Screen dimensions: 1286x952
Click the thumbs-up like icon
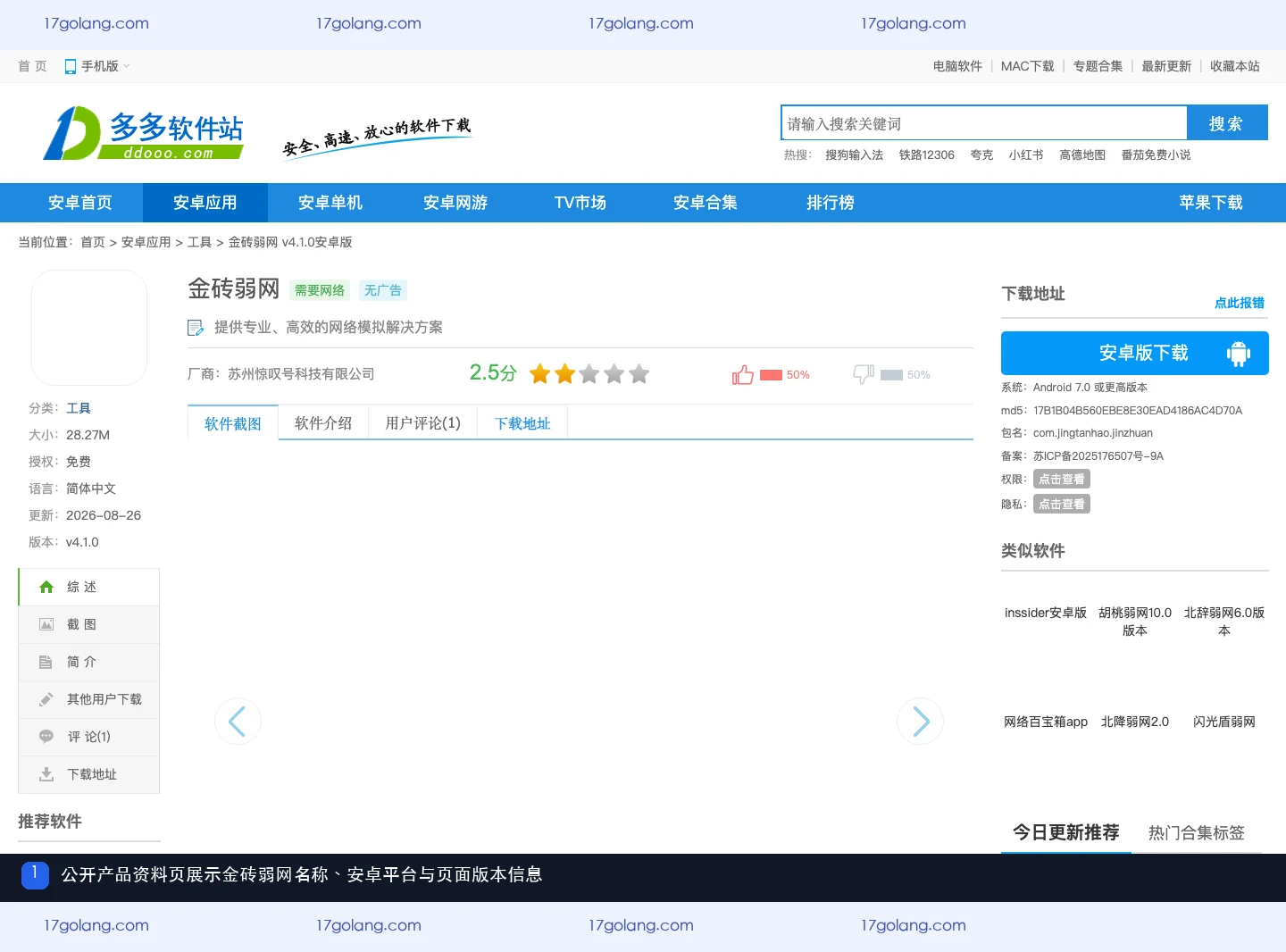743,375
